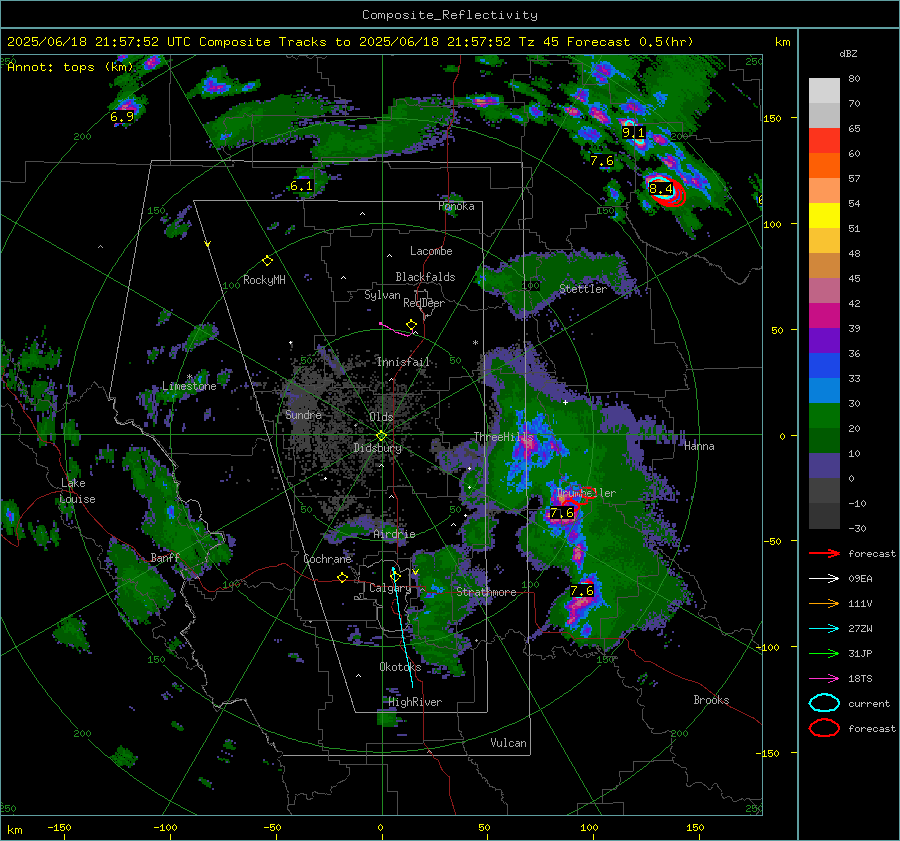Click the magenta track line near RedDeer

click(x=395, y=330)
